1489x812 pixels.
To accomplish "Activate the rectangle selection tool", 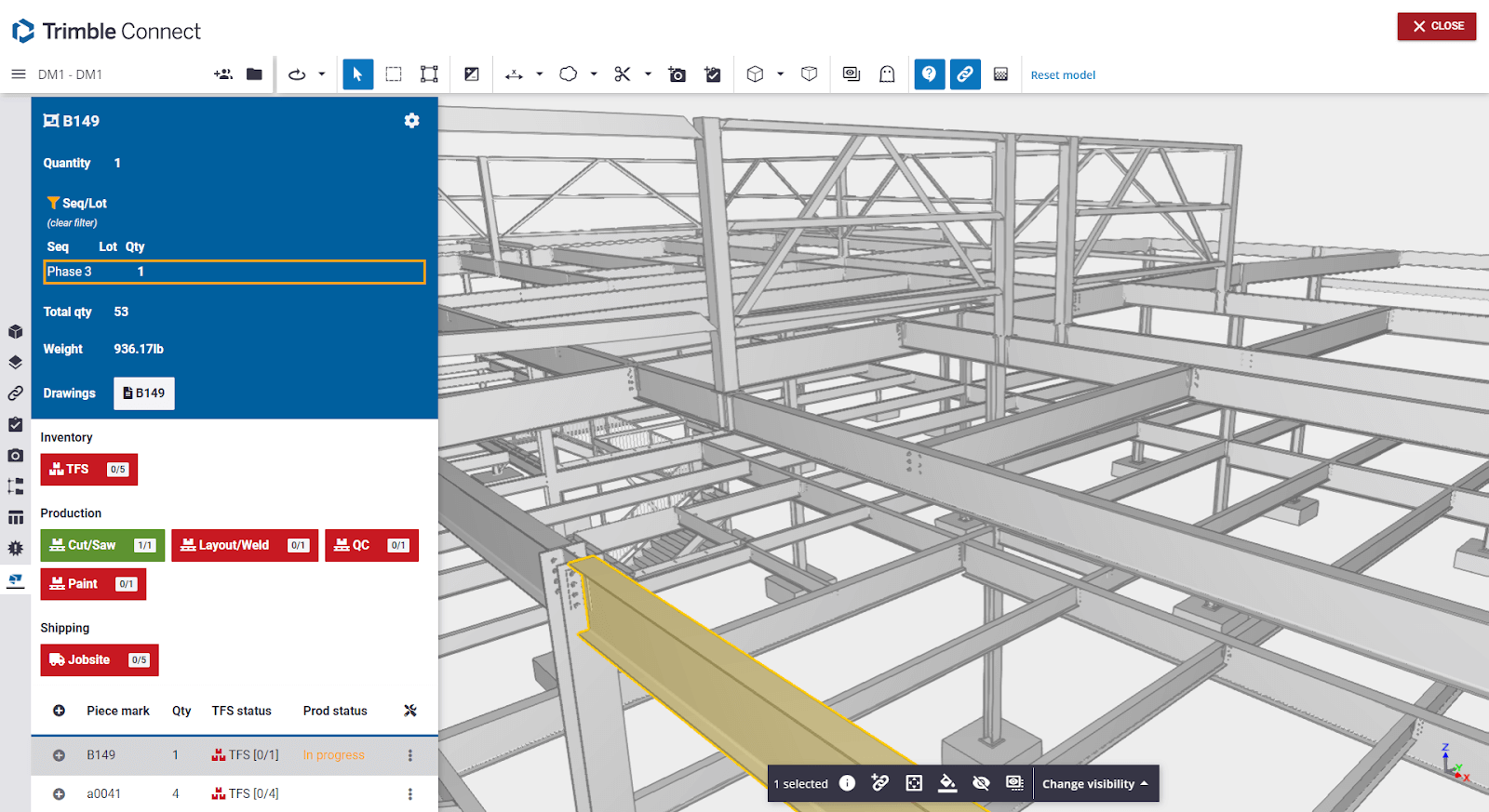I will click(x=394, y=74).
